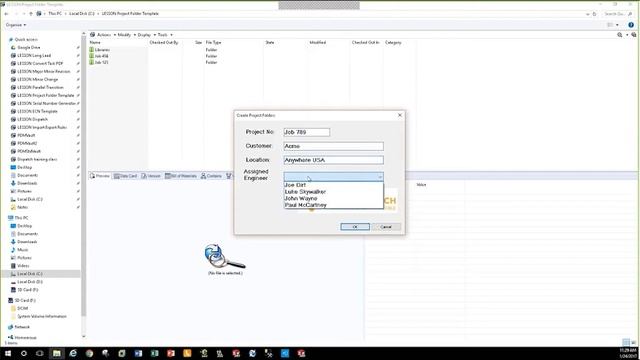The height and width of the screenshot is (360, 640).
Task: Click the Cortana circle icon
Action: [x=24, y=353]
